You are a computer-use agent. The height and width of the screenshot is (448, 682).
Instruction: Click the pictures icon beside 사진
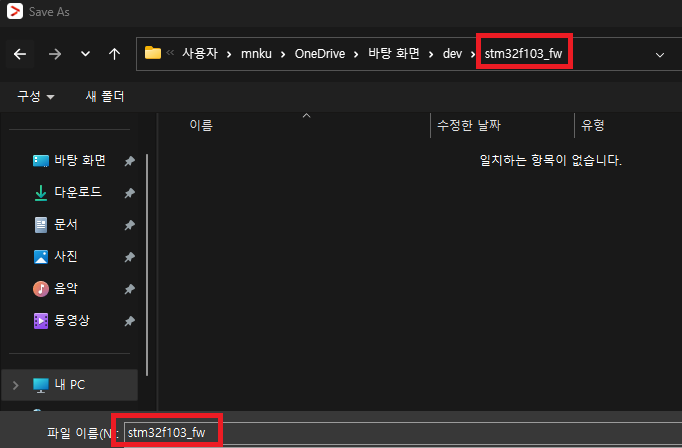pyautogui.click(x=41, y=257)
